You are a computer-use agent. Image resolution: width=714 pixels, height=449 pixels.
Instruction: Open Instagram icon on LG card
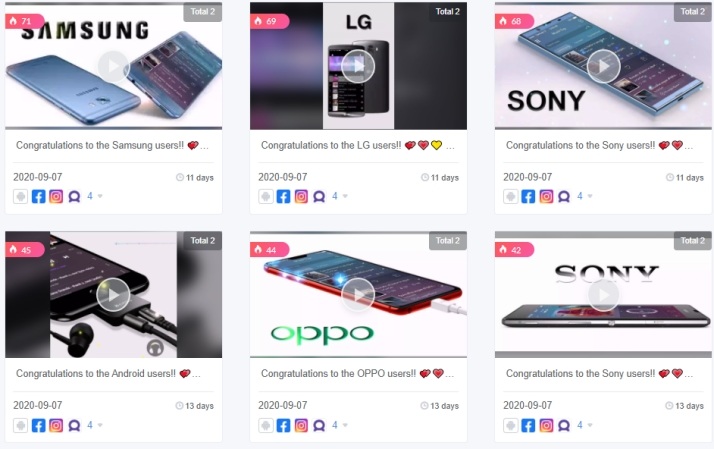(301, 197)
